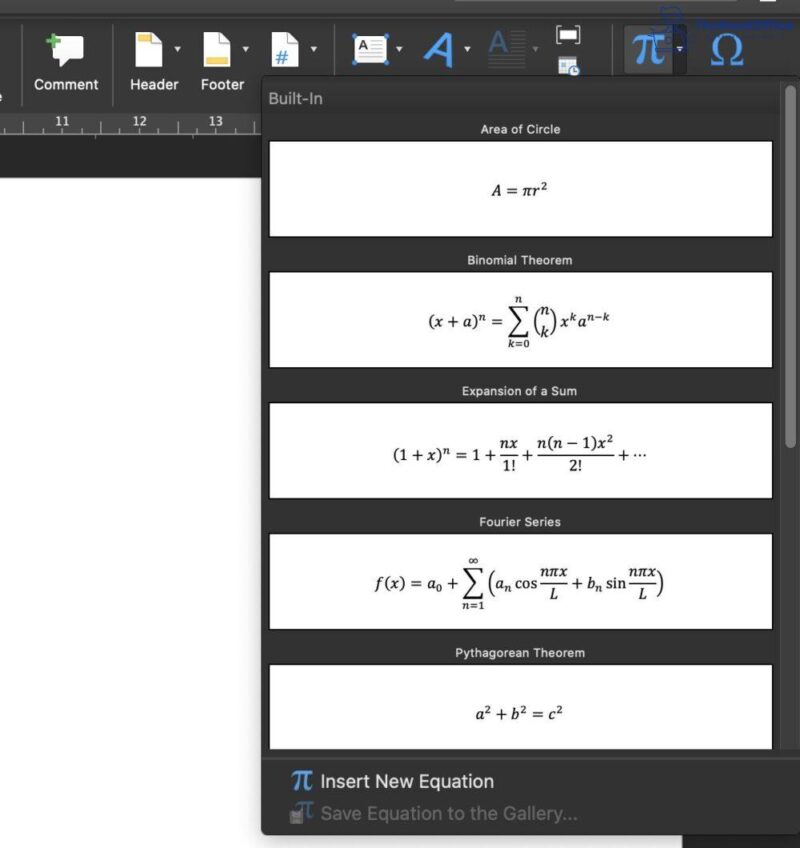This screenshot has width=800, height=848.
Task: Click the Equation pi icon
Action: (646, 48)
